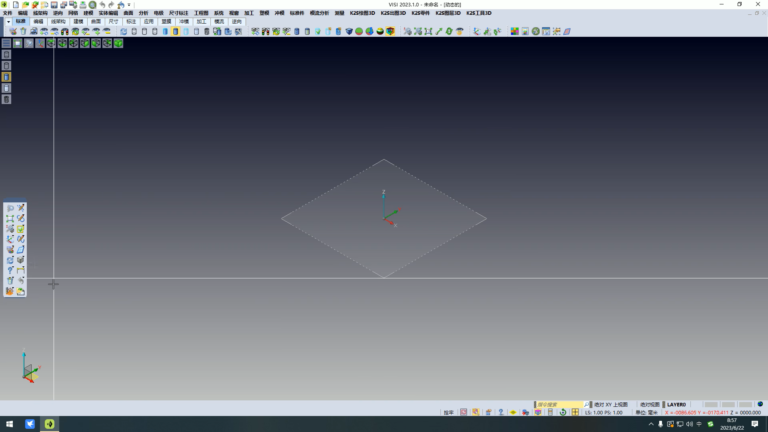Click the VISI app icon in the taskbar
This screenshot has height=432, width=768.
49,424
